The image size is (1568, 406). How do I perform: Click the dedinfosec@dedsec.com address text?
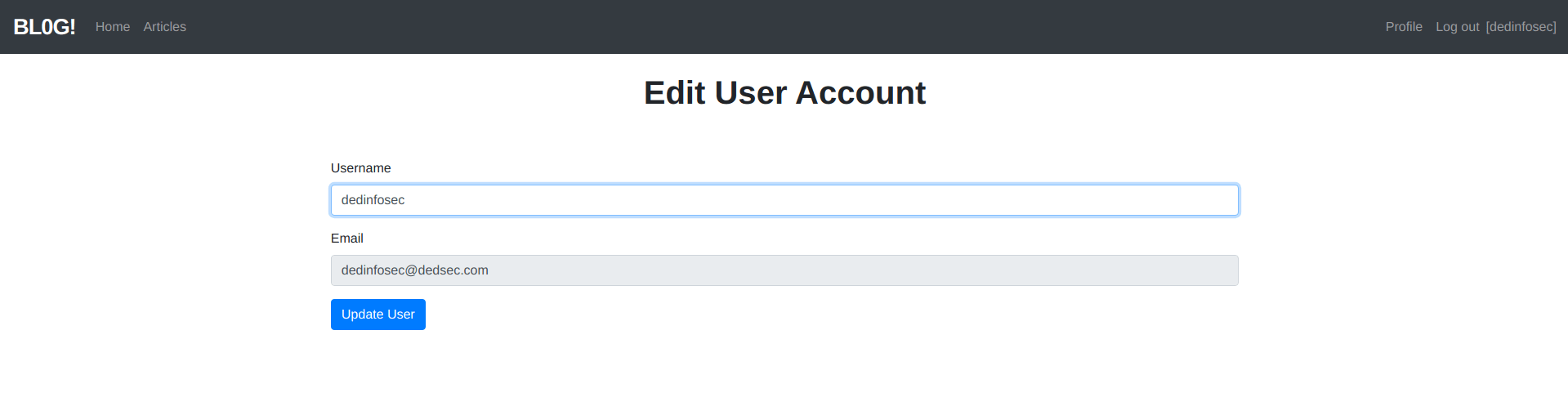415,270
